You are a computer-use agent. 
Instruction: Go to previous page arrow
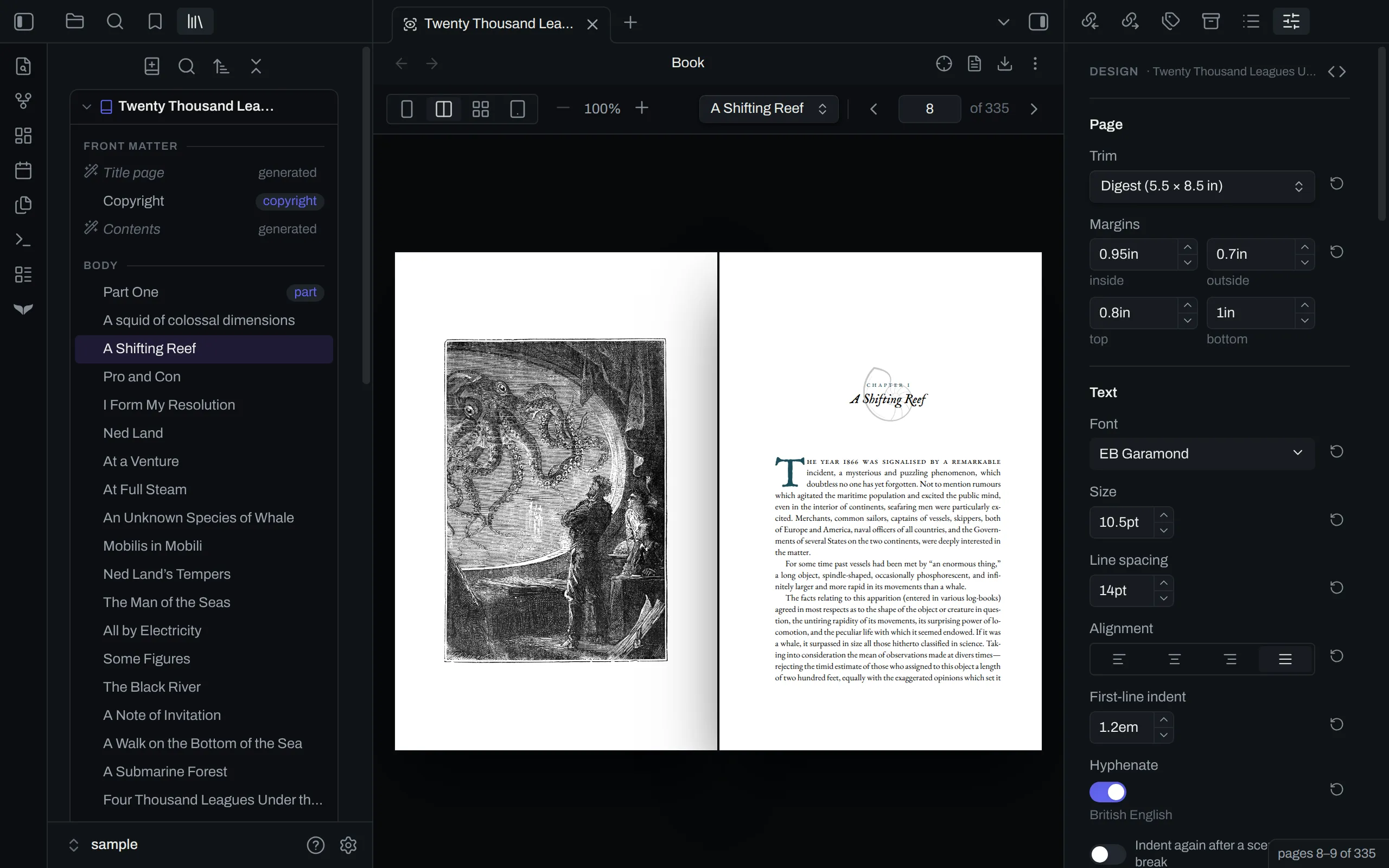tap(874, 109)
